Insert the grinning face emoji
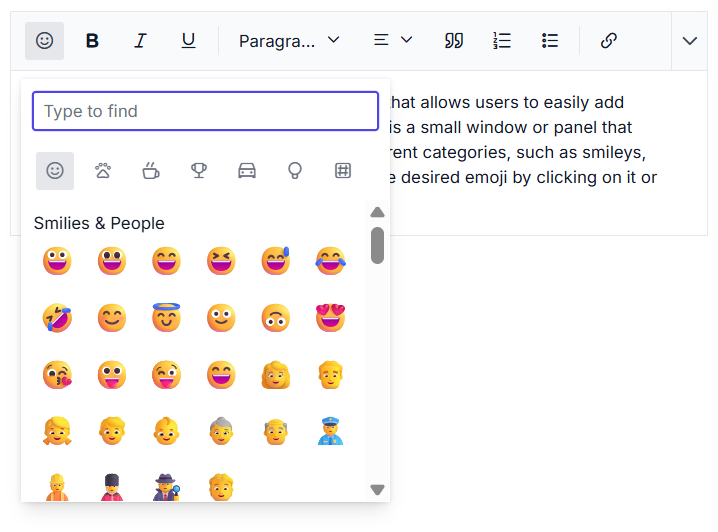 [x=57, y=261]
